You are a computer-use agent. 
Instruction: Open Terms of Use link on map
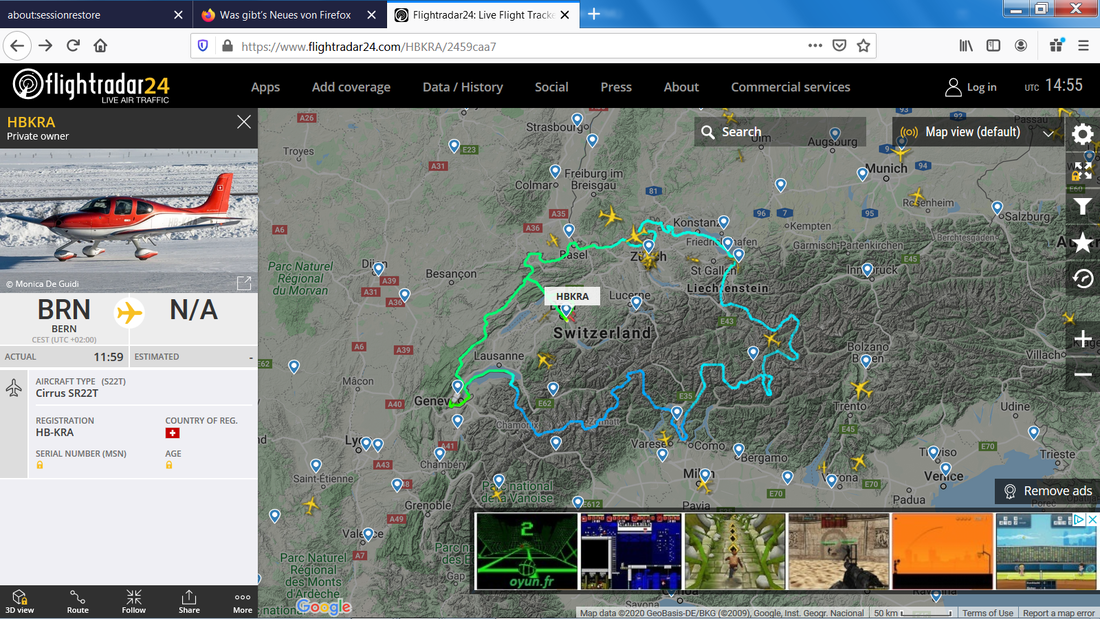[987, 613]
